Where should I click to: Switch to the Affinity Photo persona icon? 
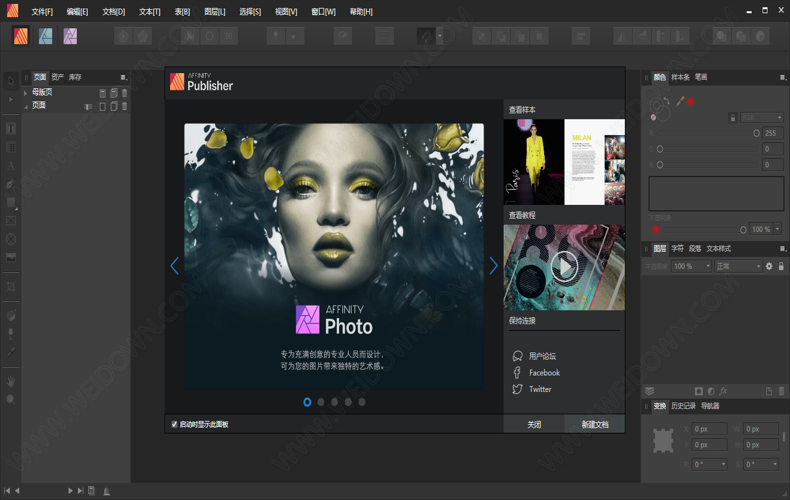click(x=70, y=36)
